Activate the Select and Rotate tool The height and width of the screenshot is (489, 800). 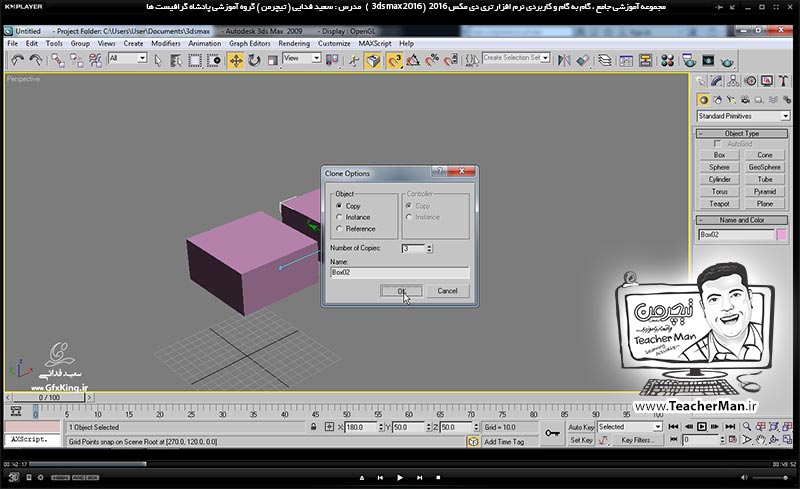[x=254, y=61]
